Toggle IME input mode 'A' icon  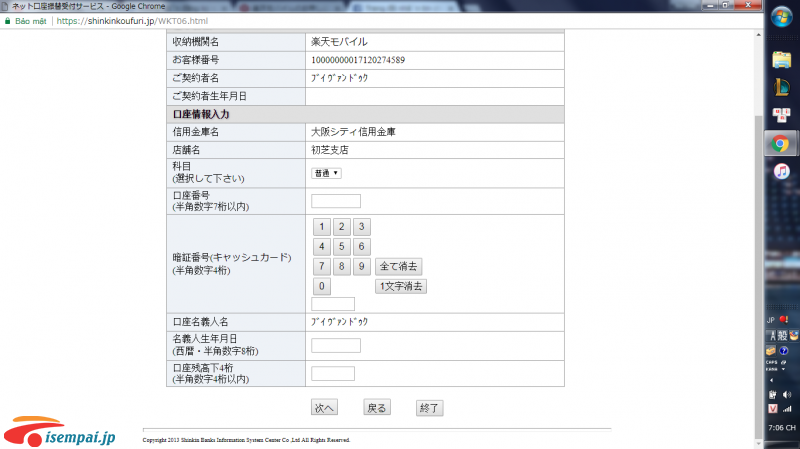click(772, 336)
